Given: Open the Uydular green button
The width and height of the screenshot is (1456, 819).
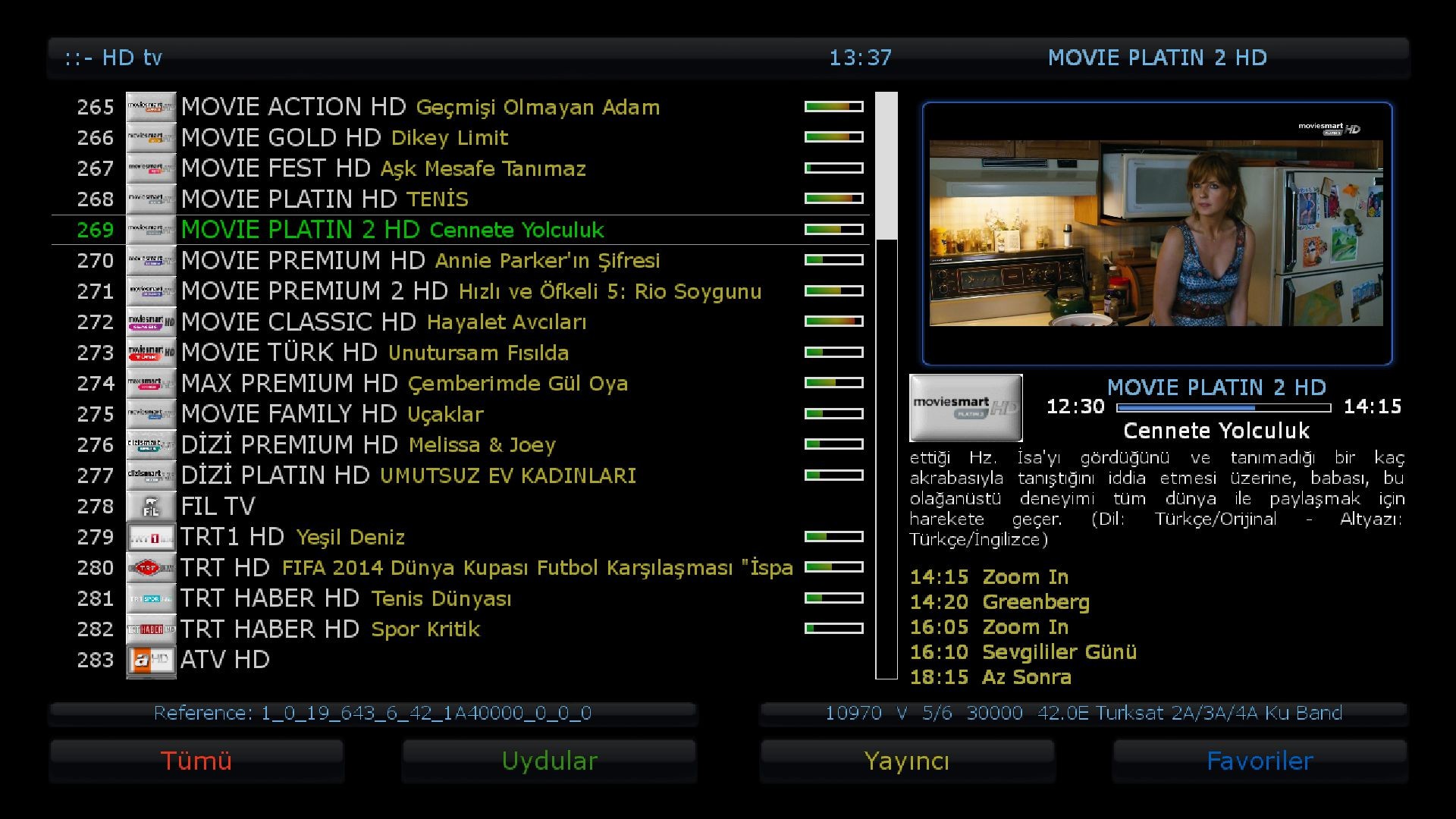Looking at the screenshot, I should click(549, 761).
